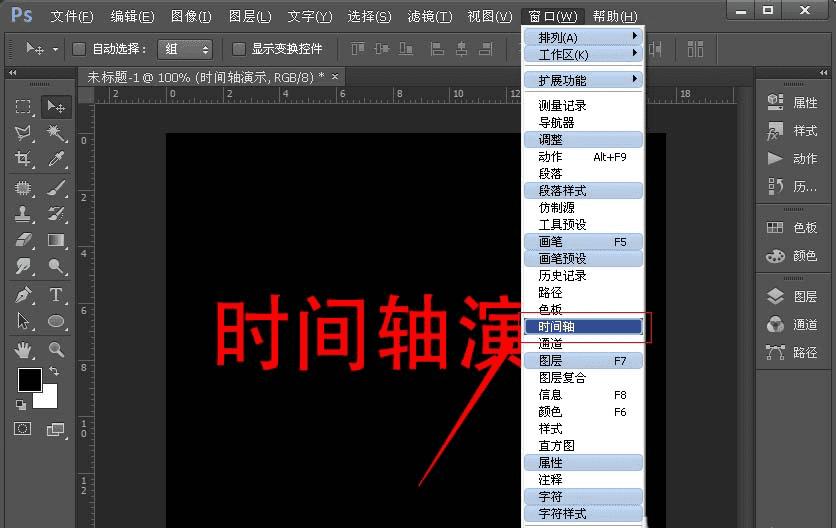Viewport: 836px width, 528px height.
Task: Expand the 工作区(K) submenu
Action: tap(583, 54)
